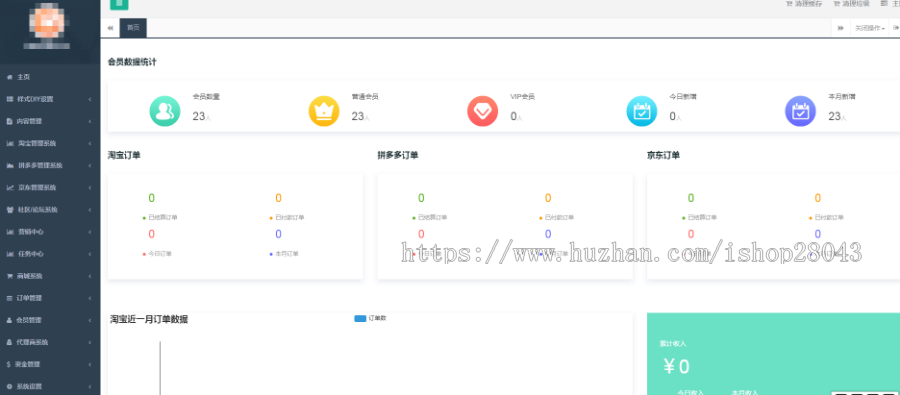Click the 会员数量 value 23
Image resolution: width=900 pixels, height=395 pixels.
(199, 117)
